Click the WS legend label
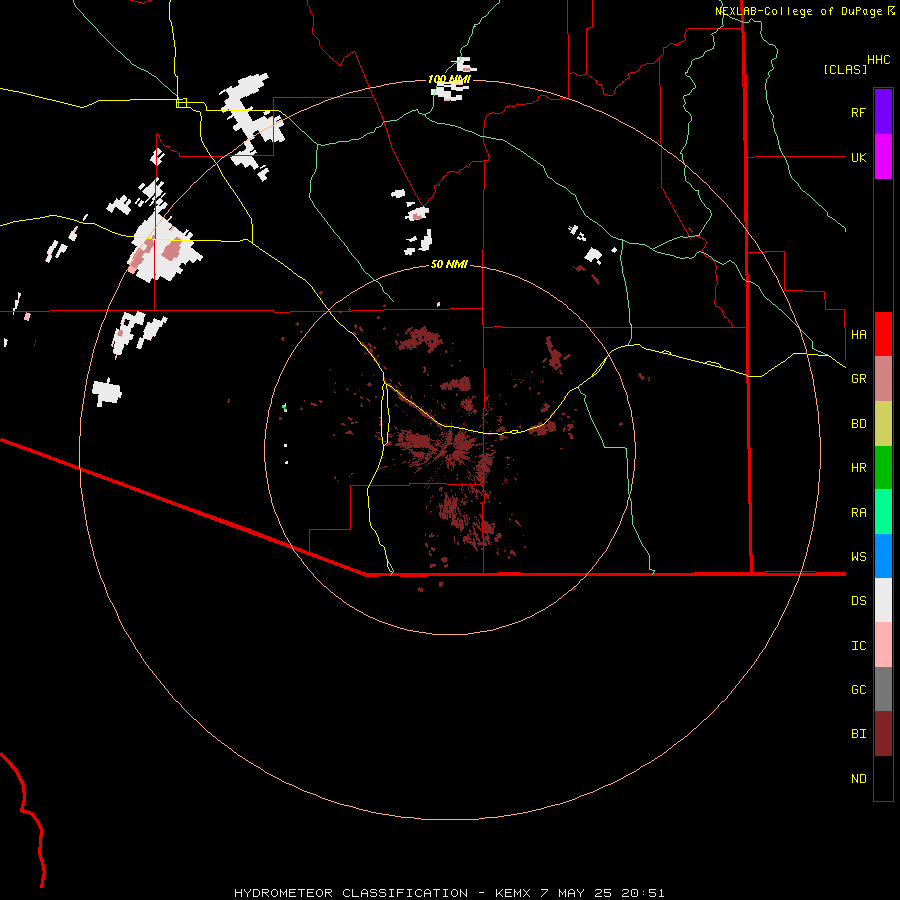The image size is (900, 900). tap(858, 556)
